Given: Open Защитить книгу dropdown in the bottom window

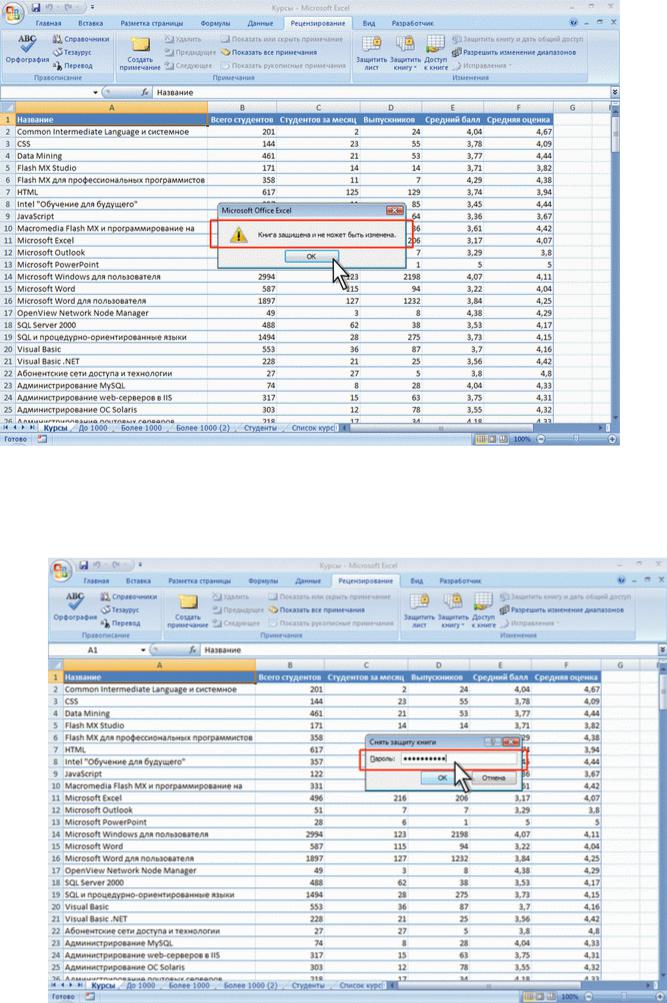Looking at the screenshot, I should [x=452, y=610].
